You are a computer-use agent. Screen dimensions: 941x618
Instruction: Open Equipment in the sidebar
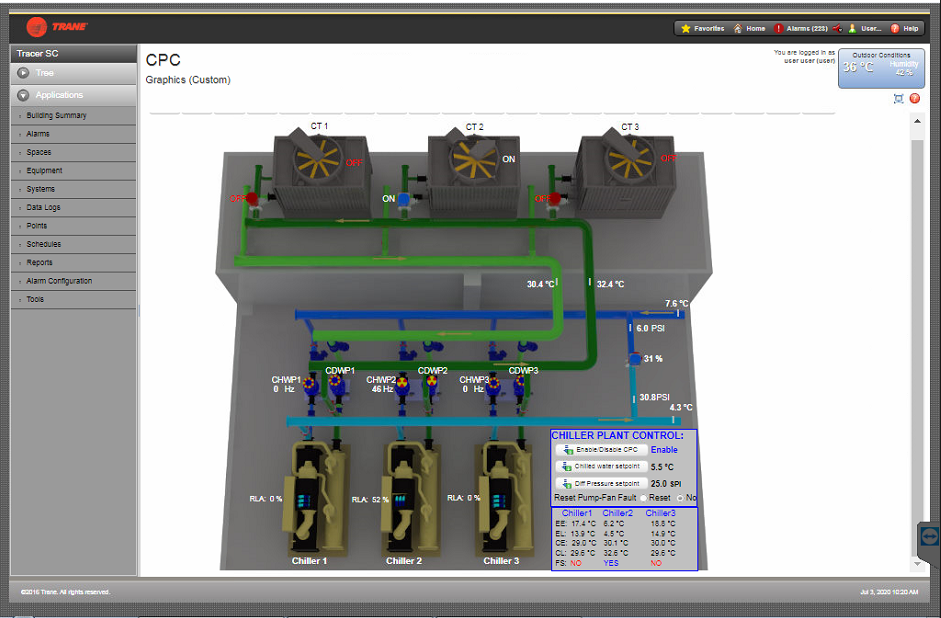click(x=73, y=170)
